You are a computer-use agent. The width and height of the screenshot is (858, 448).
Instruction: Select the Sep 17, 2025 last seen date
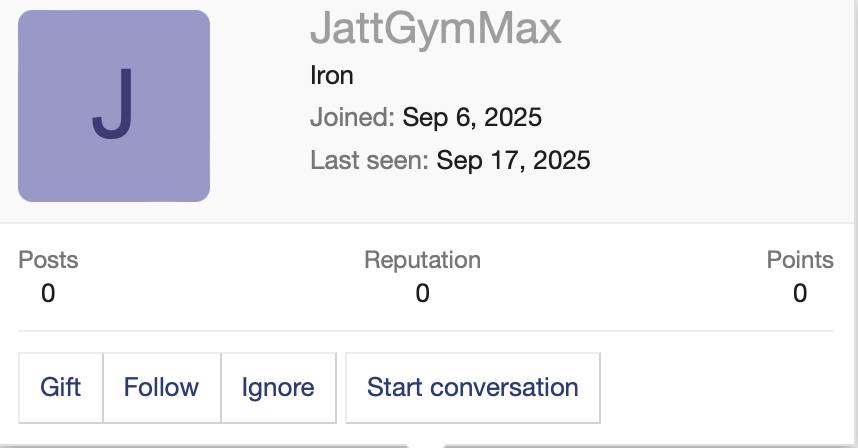coord(513,160)
